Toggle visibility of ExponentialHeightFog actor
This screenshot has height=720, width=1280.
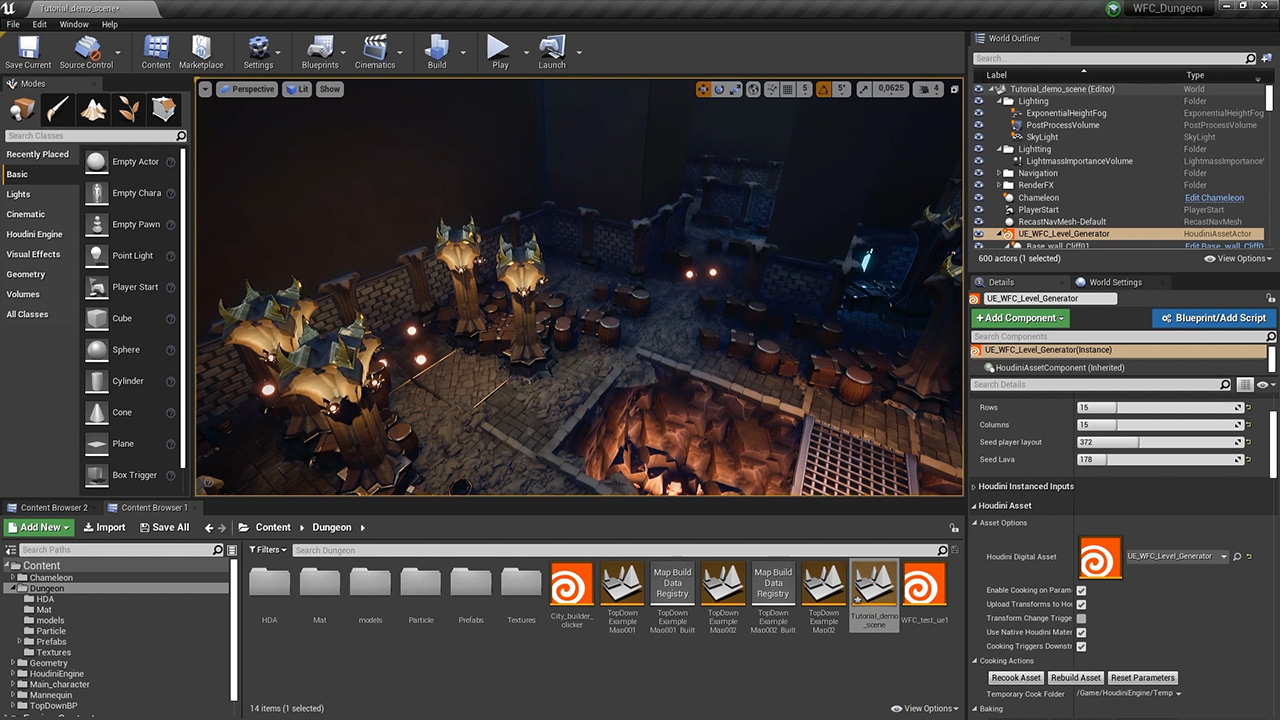point(979,113)
